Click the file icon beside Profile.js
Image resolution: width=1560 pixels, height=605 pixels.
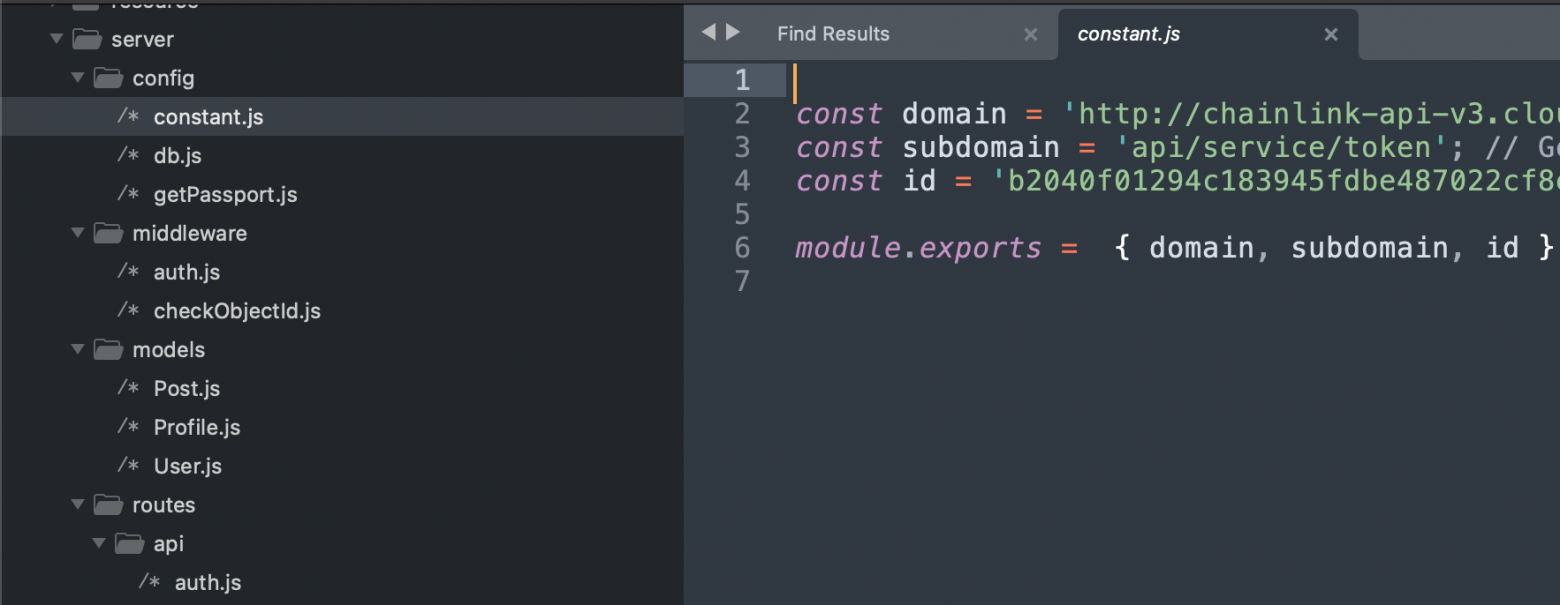[128, 427]
